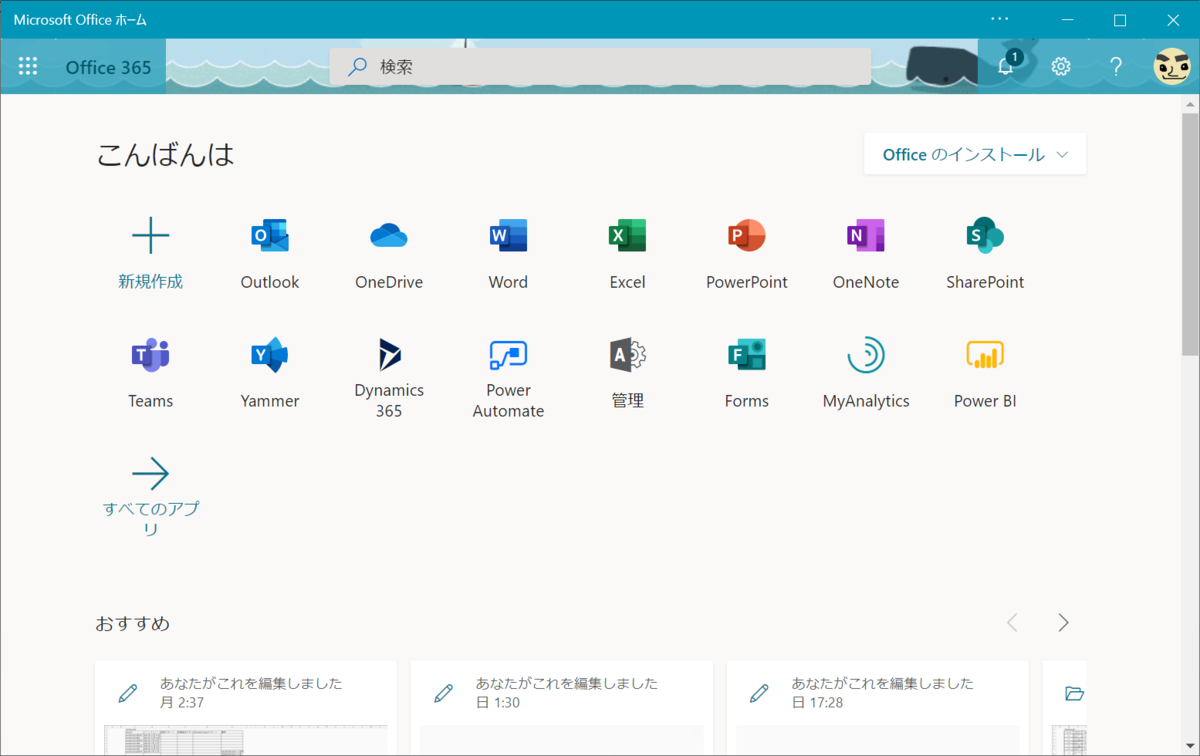The image size is (1200, 756).
Task: Show previous おすすめ items arrow
Action: point(1012,623)
